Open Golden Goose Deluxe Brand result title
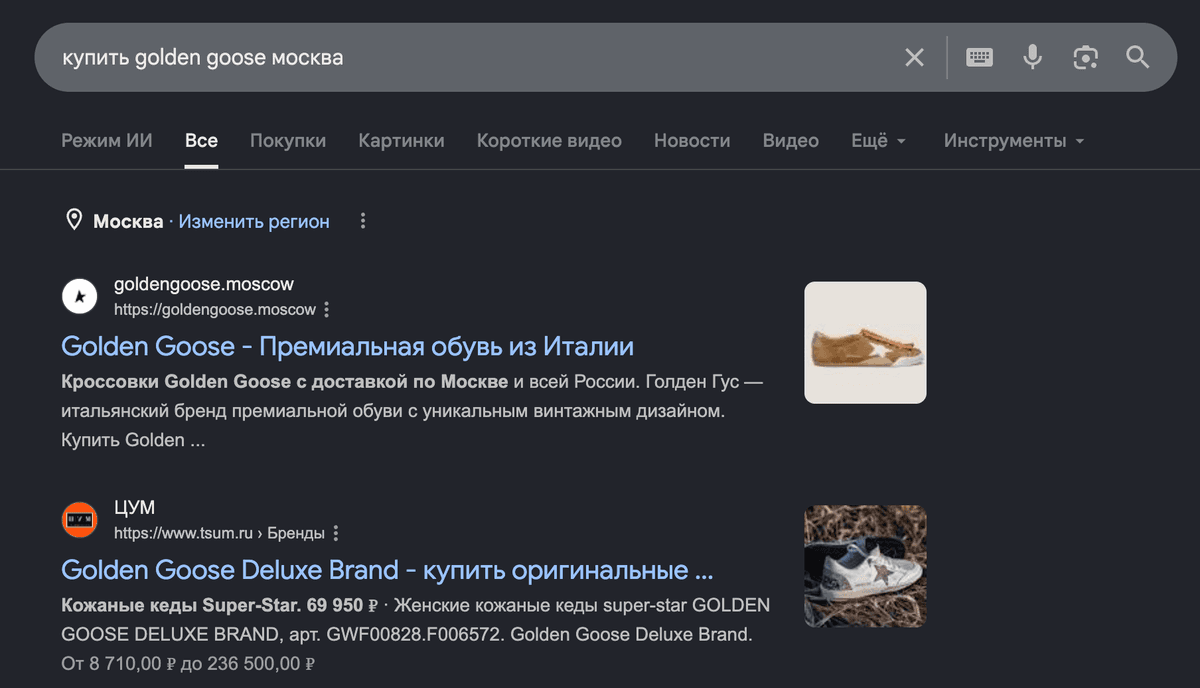The image size is (1200, 688). (x=387, y=571)
